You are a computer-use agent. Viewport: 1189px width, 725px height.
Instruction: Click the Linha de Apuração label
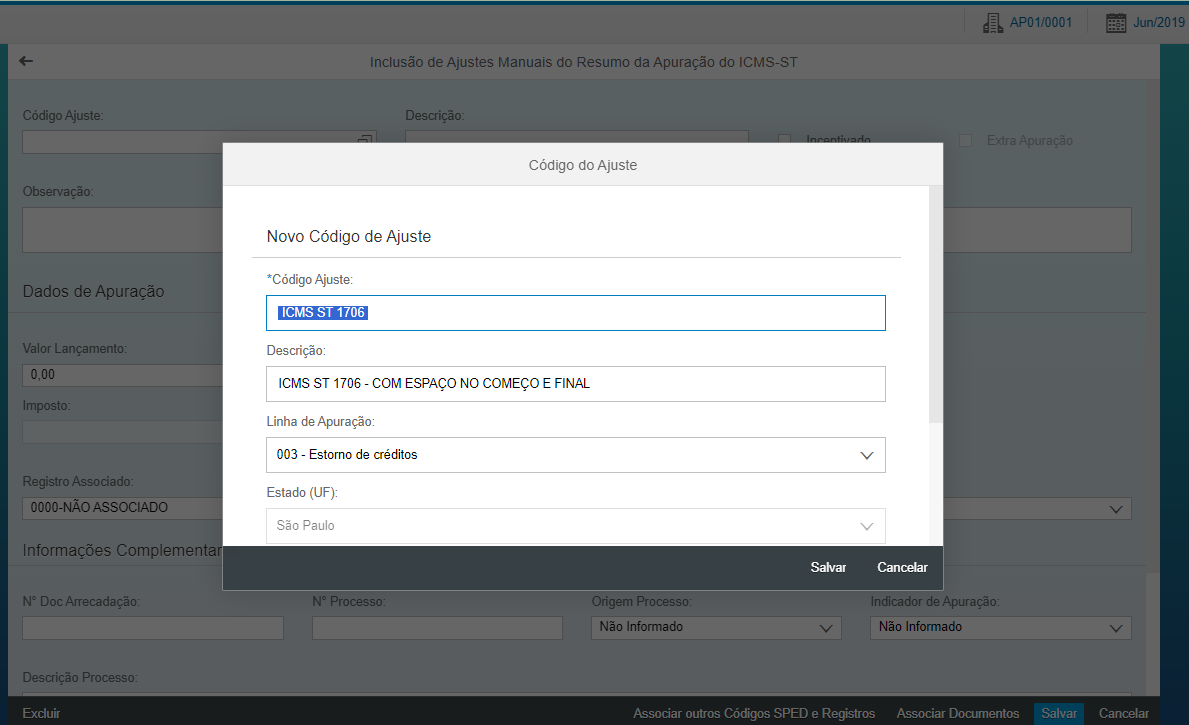[320, 422]
